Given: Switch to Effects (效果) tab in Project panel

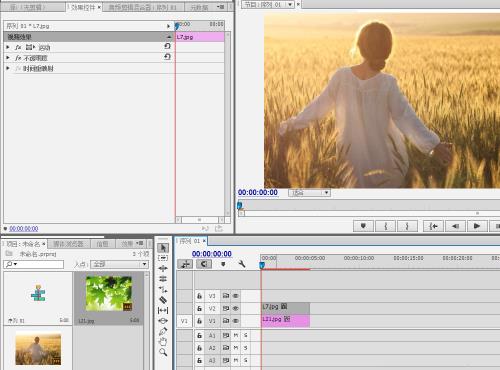Looking at the screenshot, I should click(127, 244).
